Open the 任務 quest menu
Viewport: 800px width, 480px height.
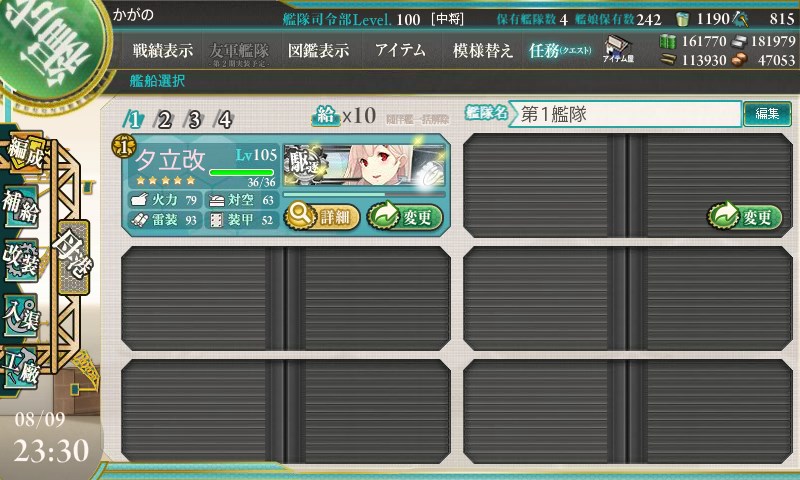tap(560, 50)
